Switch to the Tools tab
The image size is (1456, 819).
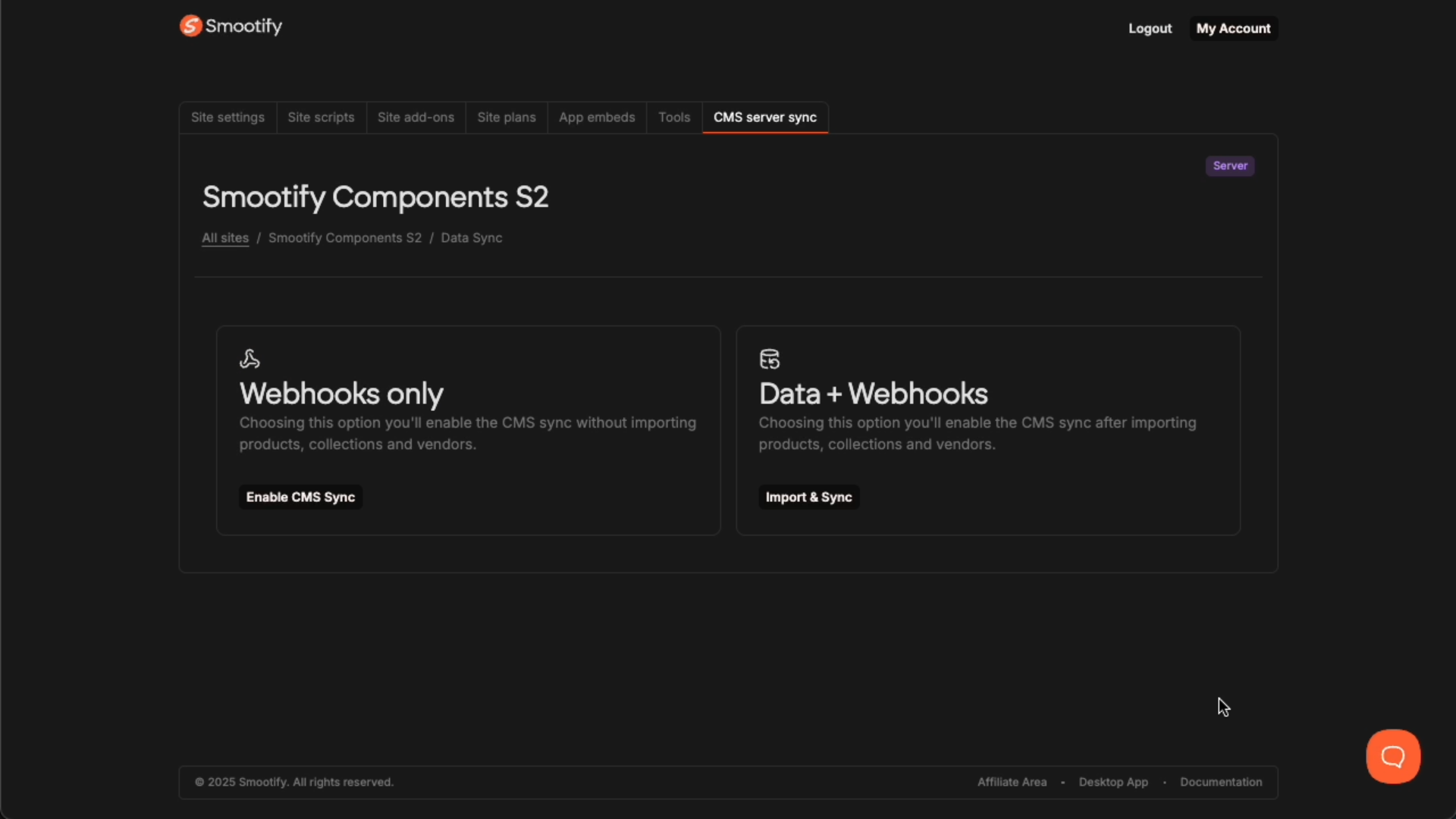point(673,118)
